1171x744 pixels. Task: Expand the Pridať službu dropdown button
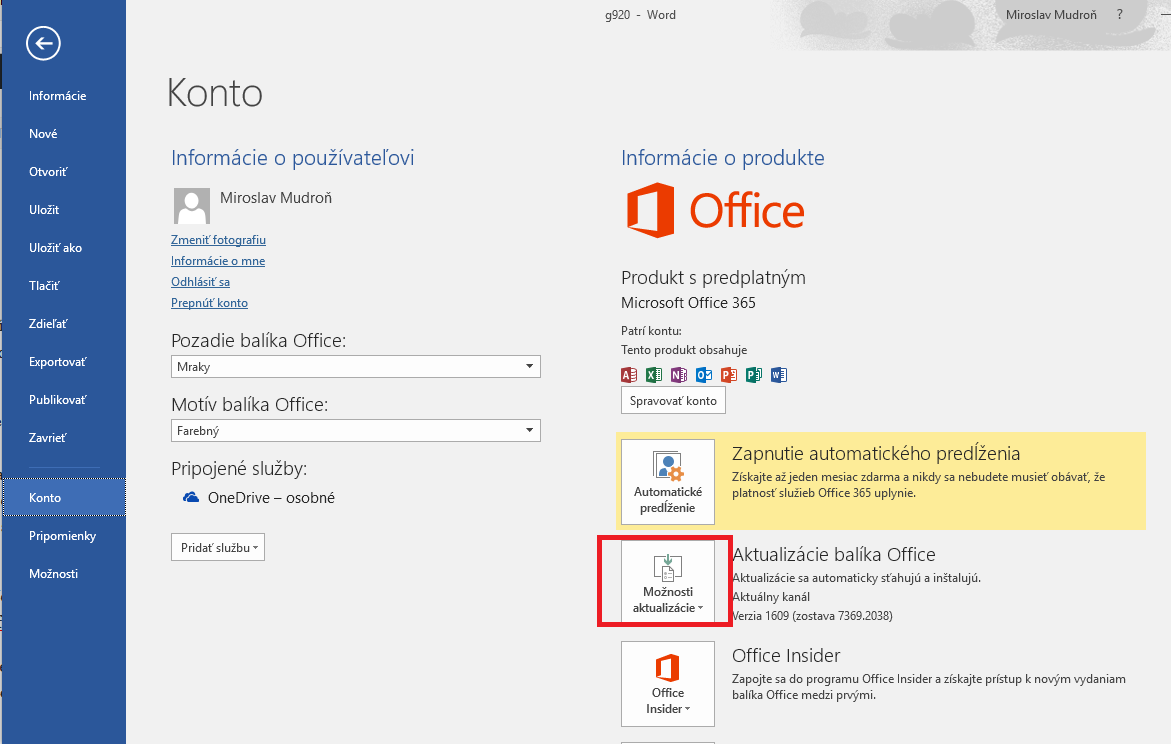coord(218,548)
